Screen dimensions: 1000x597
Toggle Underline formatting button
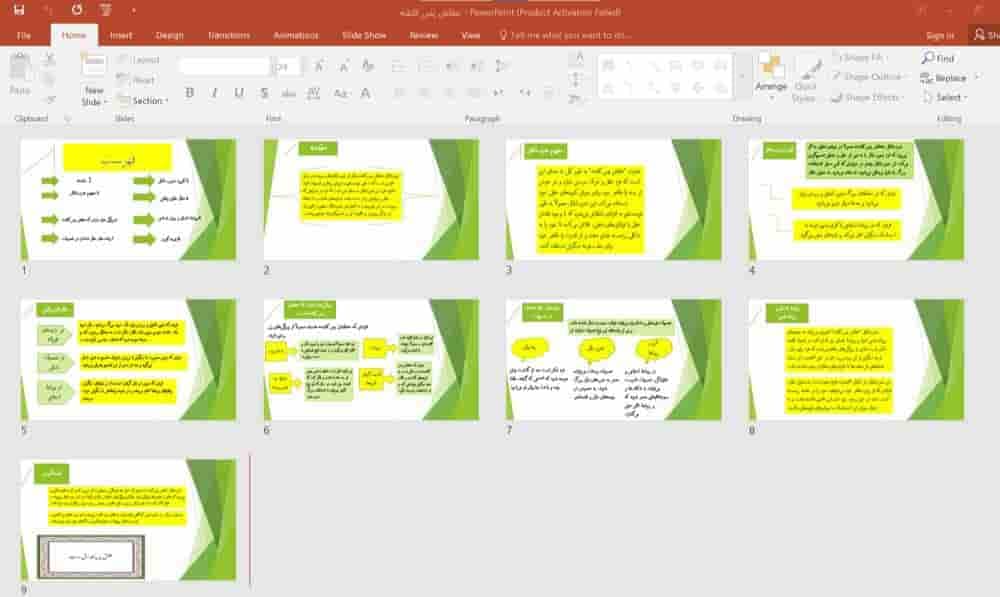pyautogui.click(x=239, y=93)
